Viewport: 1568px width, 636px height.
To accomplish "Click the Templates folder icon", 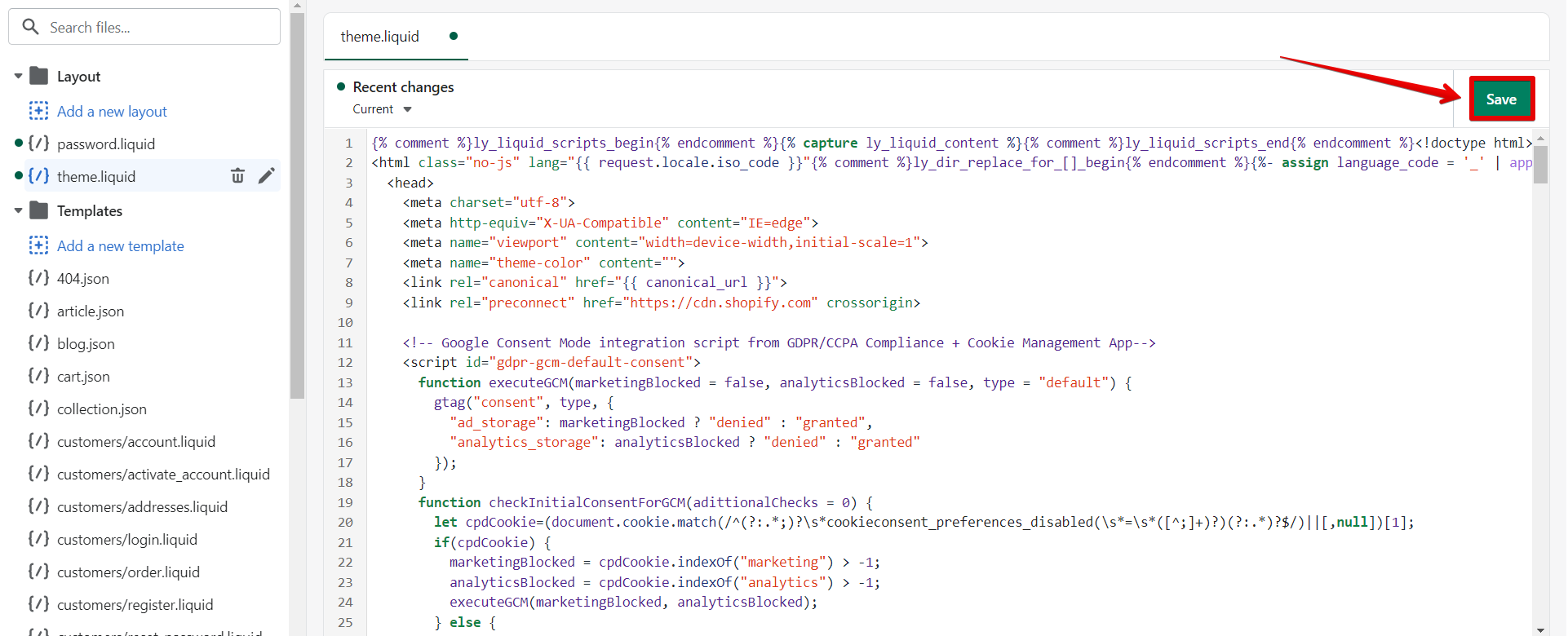I will 38,210.
